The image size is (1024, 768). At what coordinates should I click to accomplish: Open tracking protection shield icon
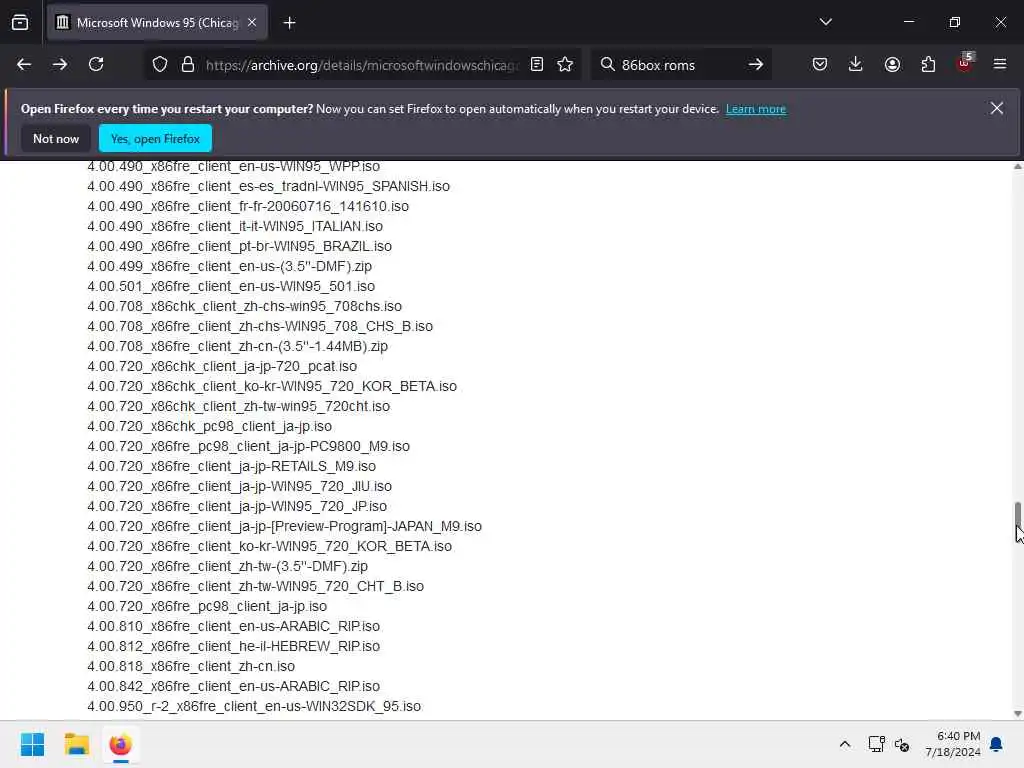(160, 65)
